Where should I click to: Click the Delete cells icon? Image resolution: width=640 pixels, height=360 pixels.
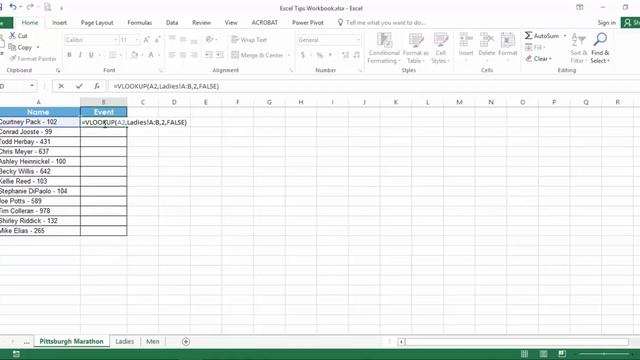[x=487, y=41]
